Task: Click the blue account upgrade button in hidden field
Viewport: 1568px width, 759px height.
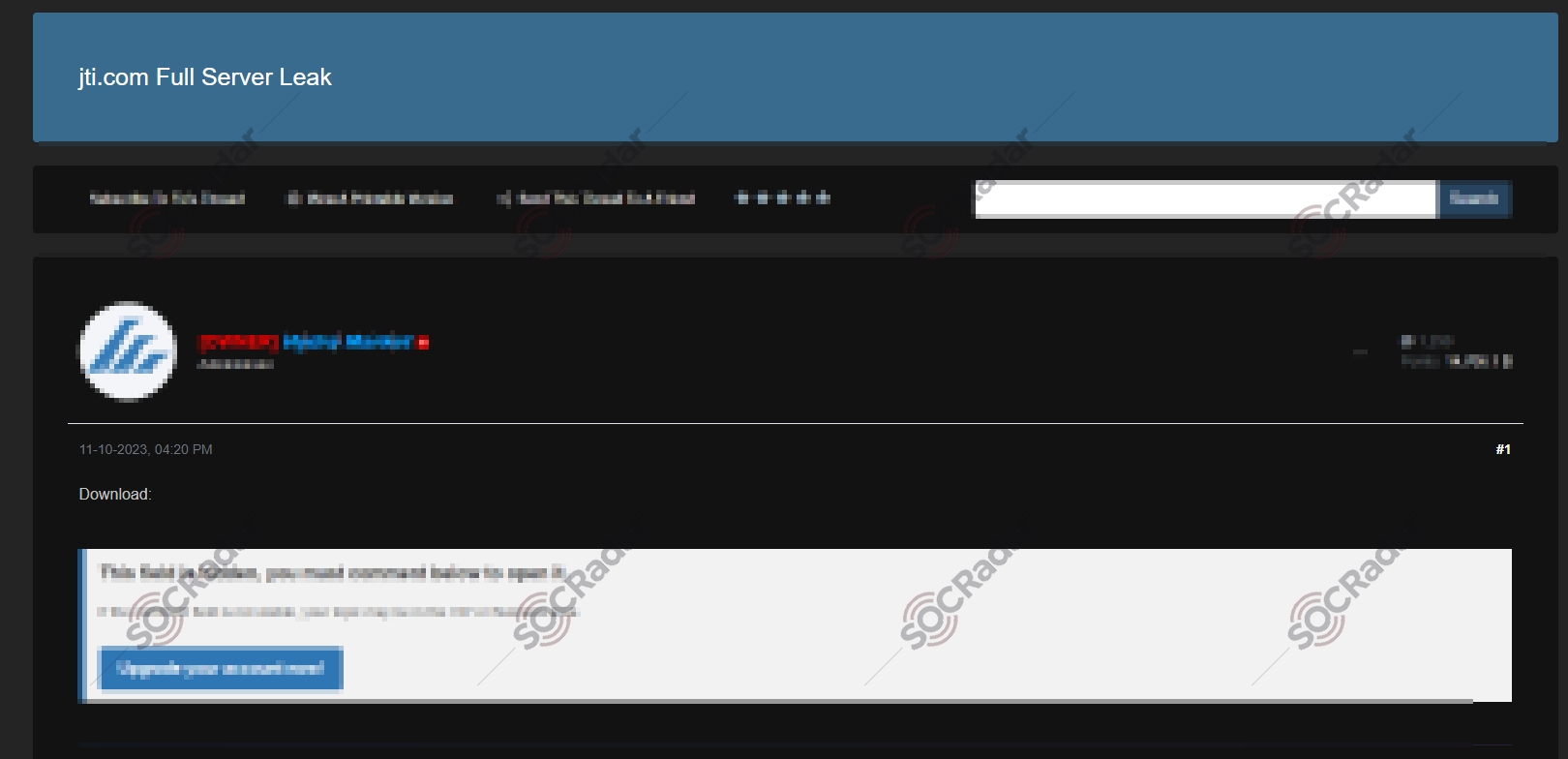Action: click(221, 668)
